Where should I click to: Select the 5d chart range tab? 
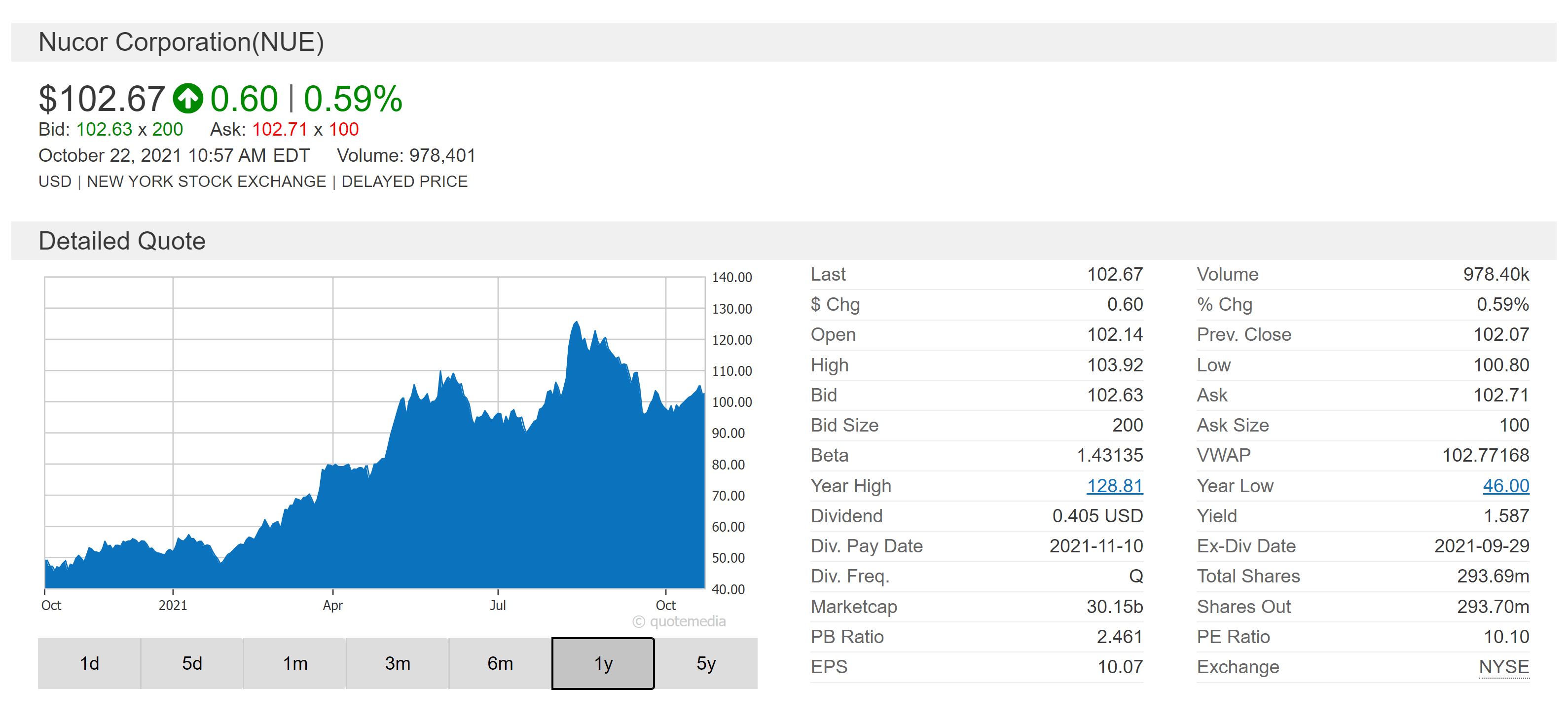(x=192, y=663)
